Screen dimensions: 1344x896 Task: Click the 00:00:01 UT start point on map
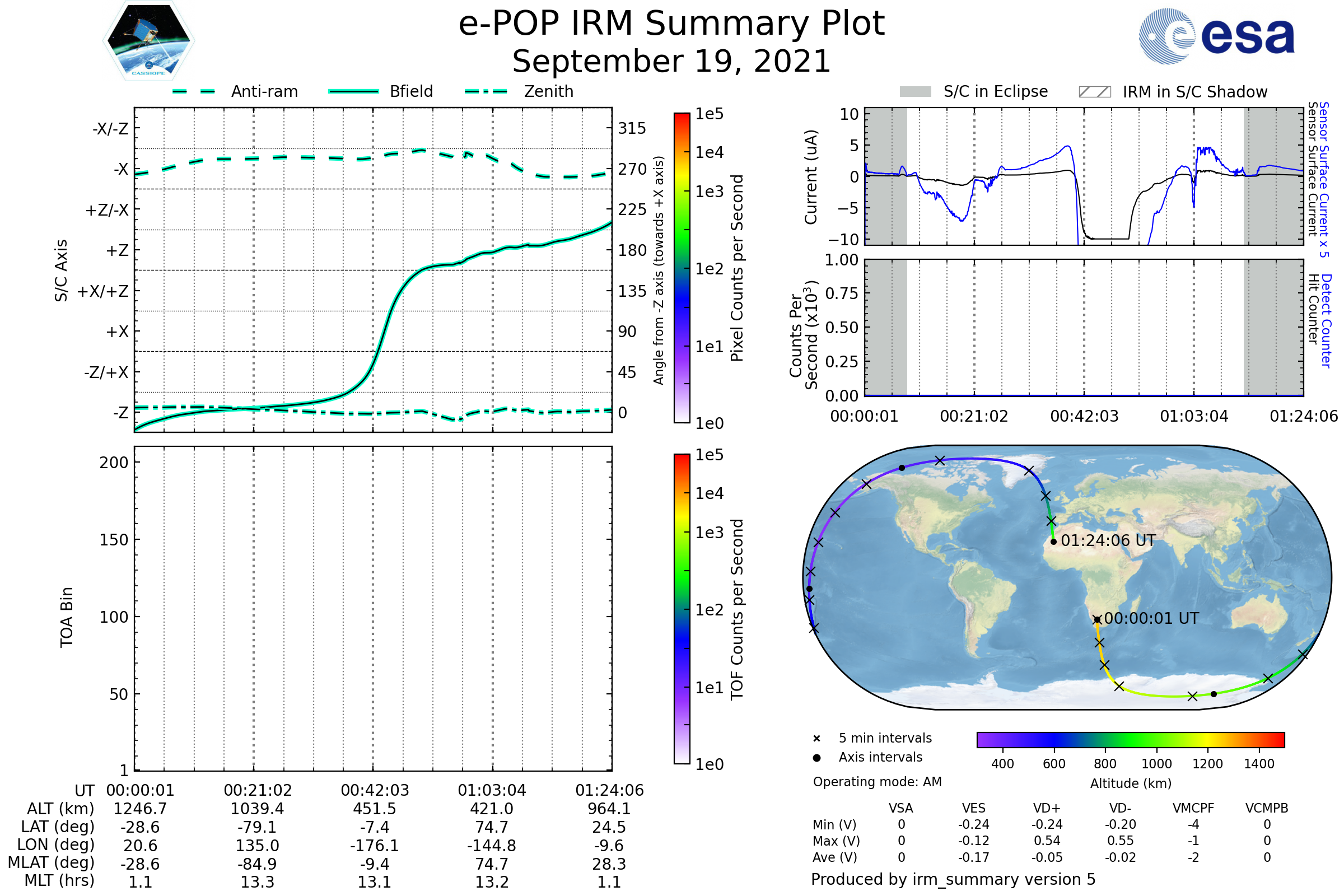tap(1097, 619)
